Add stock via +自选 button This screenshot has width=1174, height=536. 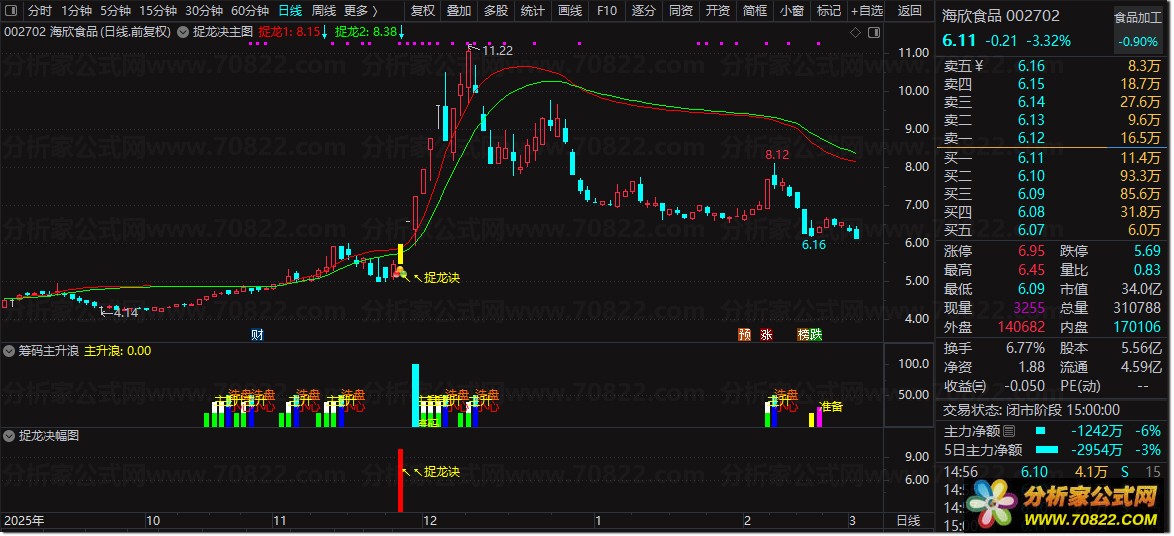pos(867,10)
